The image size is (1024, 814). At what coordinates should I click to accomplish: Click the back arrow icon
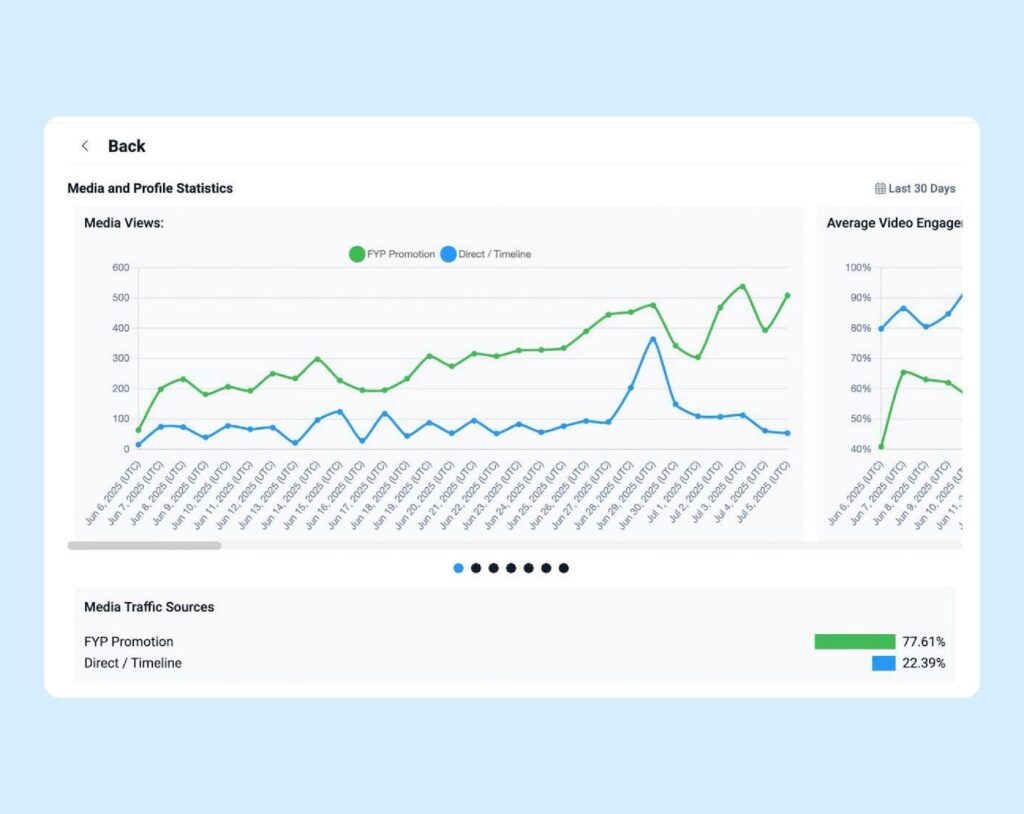[85, 146]
